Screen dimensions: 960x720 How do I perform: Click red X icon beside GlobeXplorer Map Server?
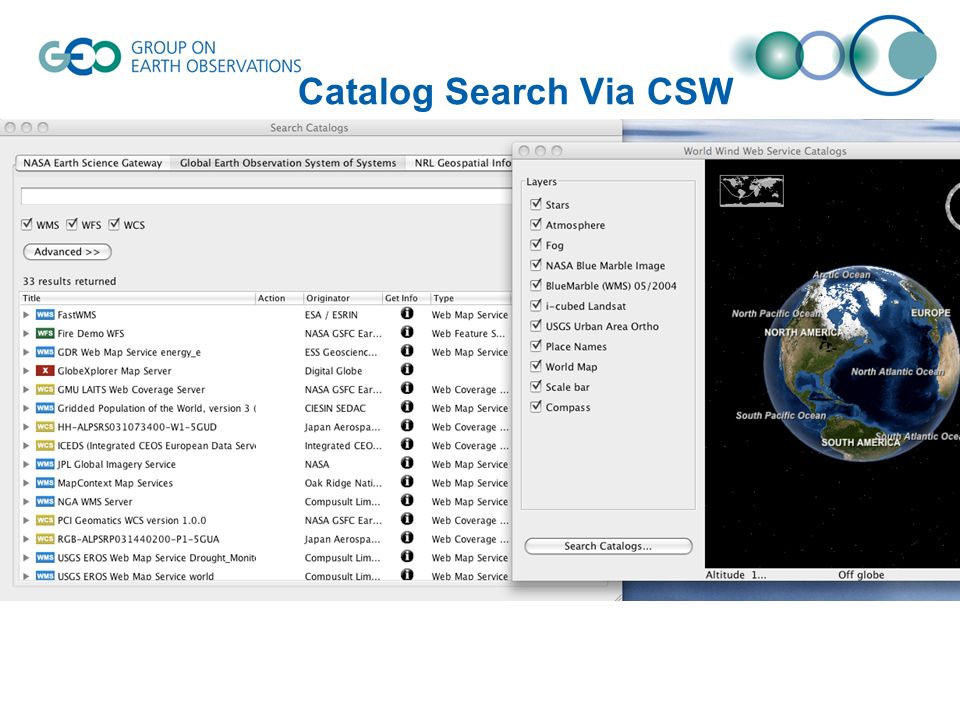45,371
